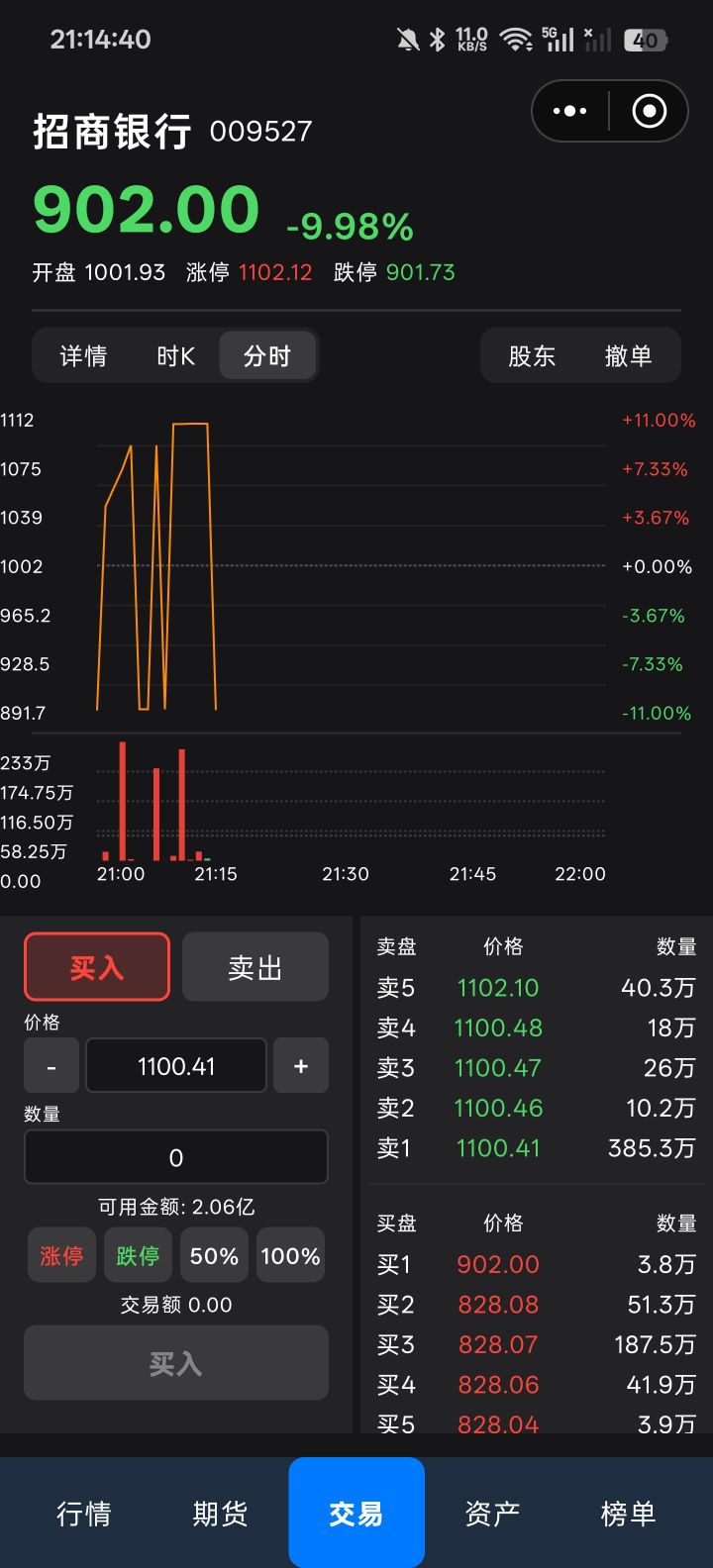The height and width of the screenshot is (1568, 713).
Task: Set price to 涨停 limit-up
Action: coord(61,1256)
